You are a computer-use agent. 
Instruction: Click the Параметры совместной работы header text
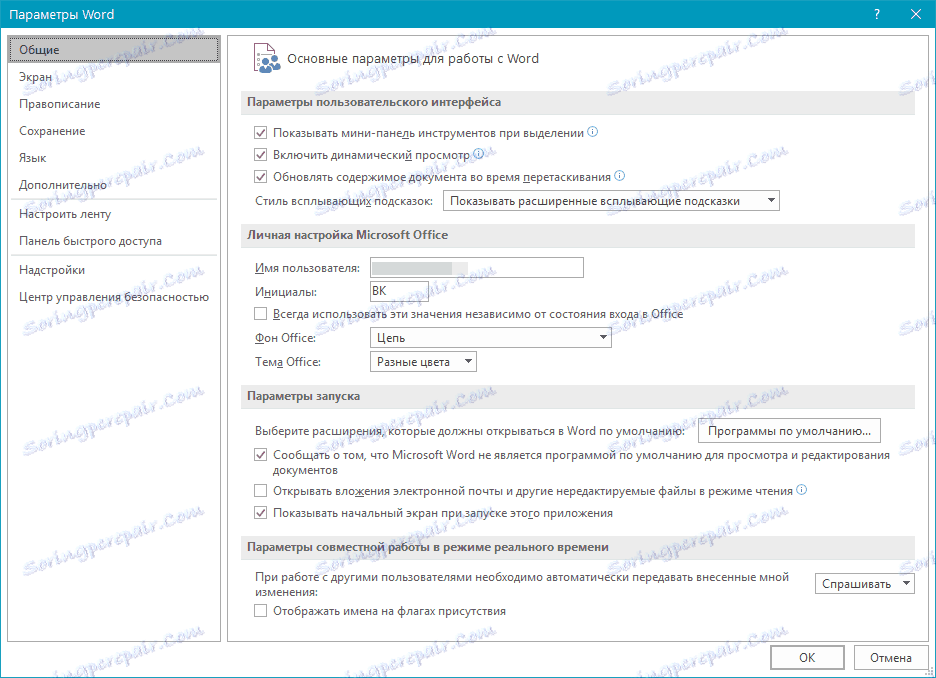click(428, 547)
